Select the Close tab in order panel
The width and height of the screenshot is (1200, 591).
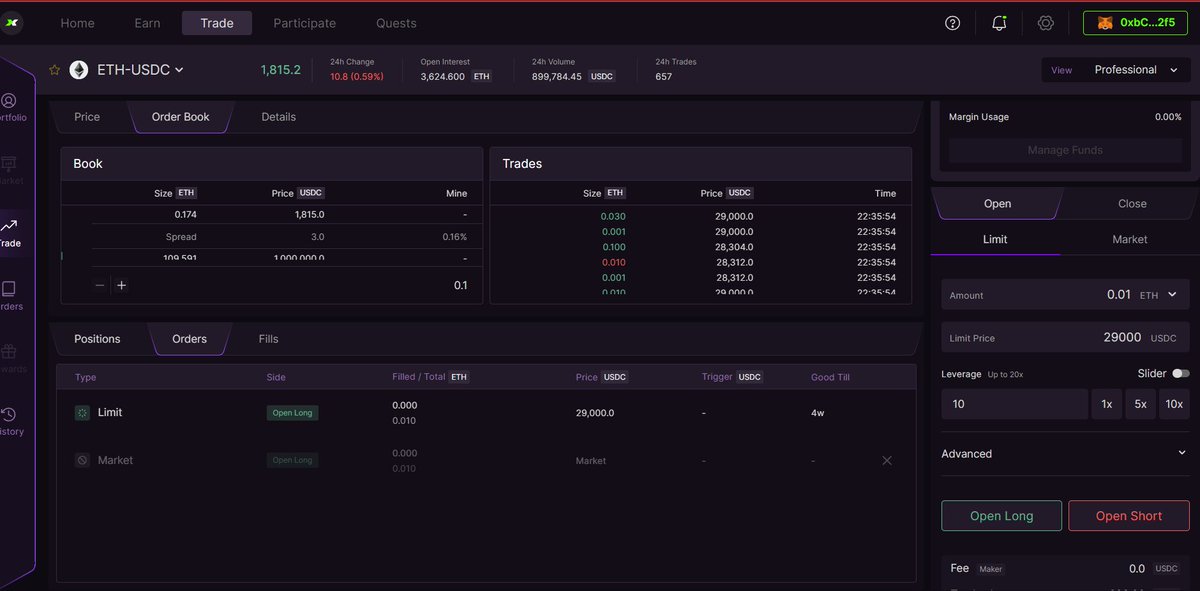click(1132, 203)
